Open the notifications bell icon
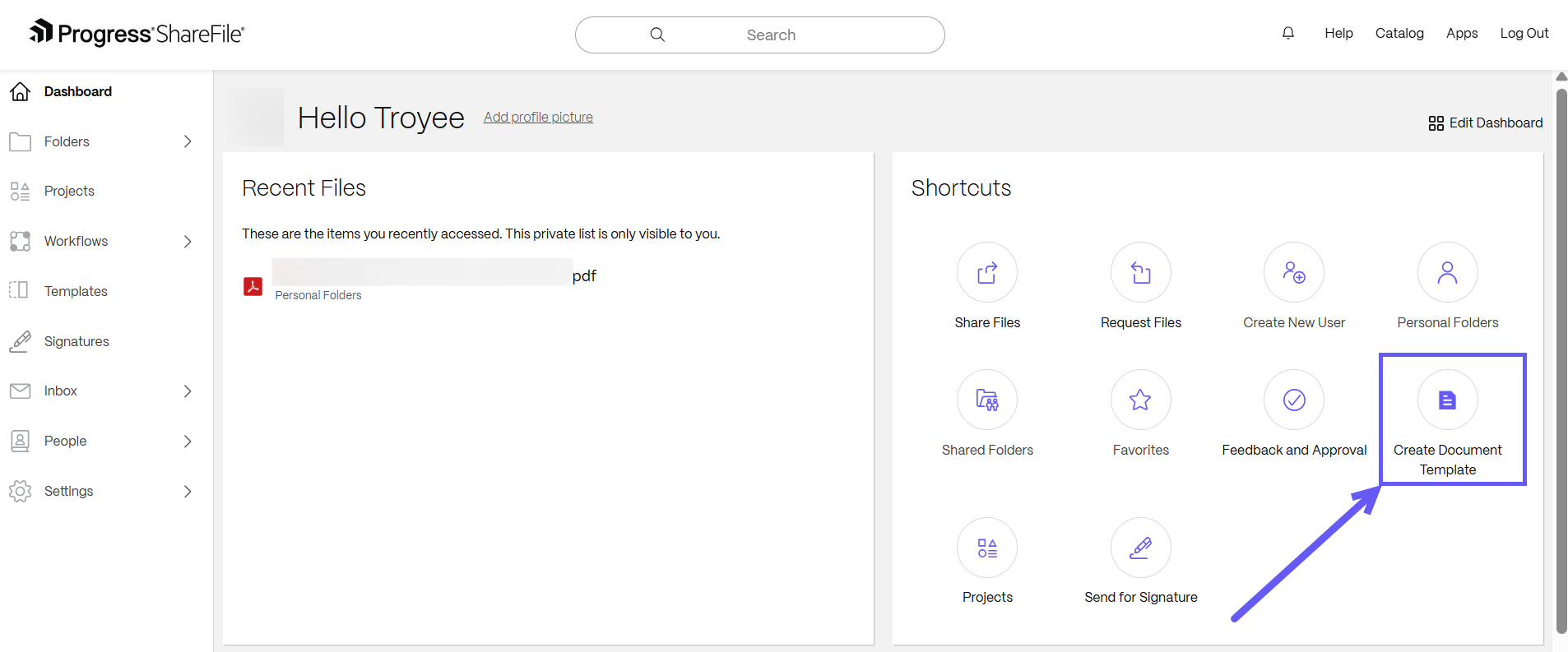 click(x=1287, y=34)
